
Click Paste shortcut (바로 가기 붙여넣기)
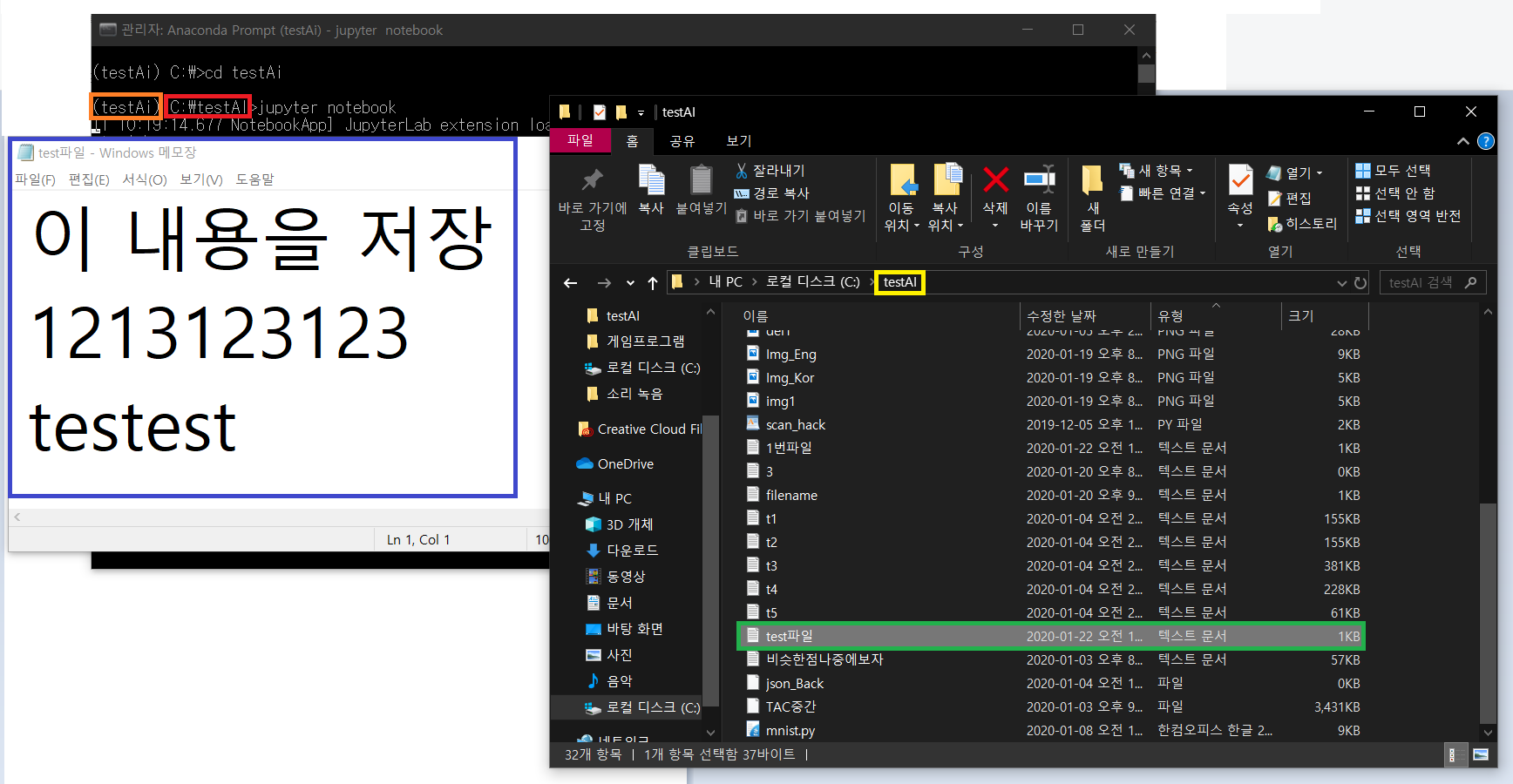coord(800,216)
